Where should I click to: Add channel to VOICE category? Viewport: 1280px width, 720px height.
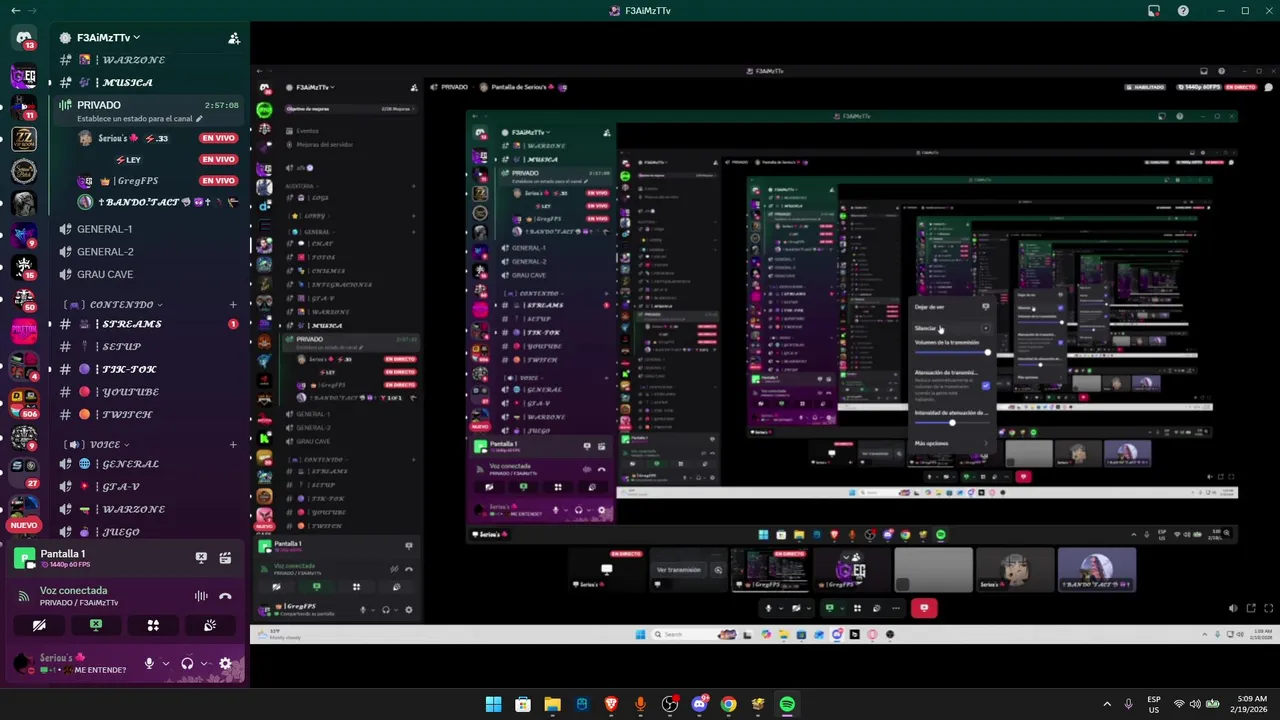pos(233,444)
